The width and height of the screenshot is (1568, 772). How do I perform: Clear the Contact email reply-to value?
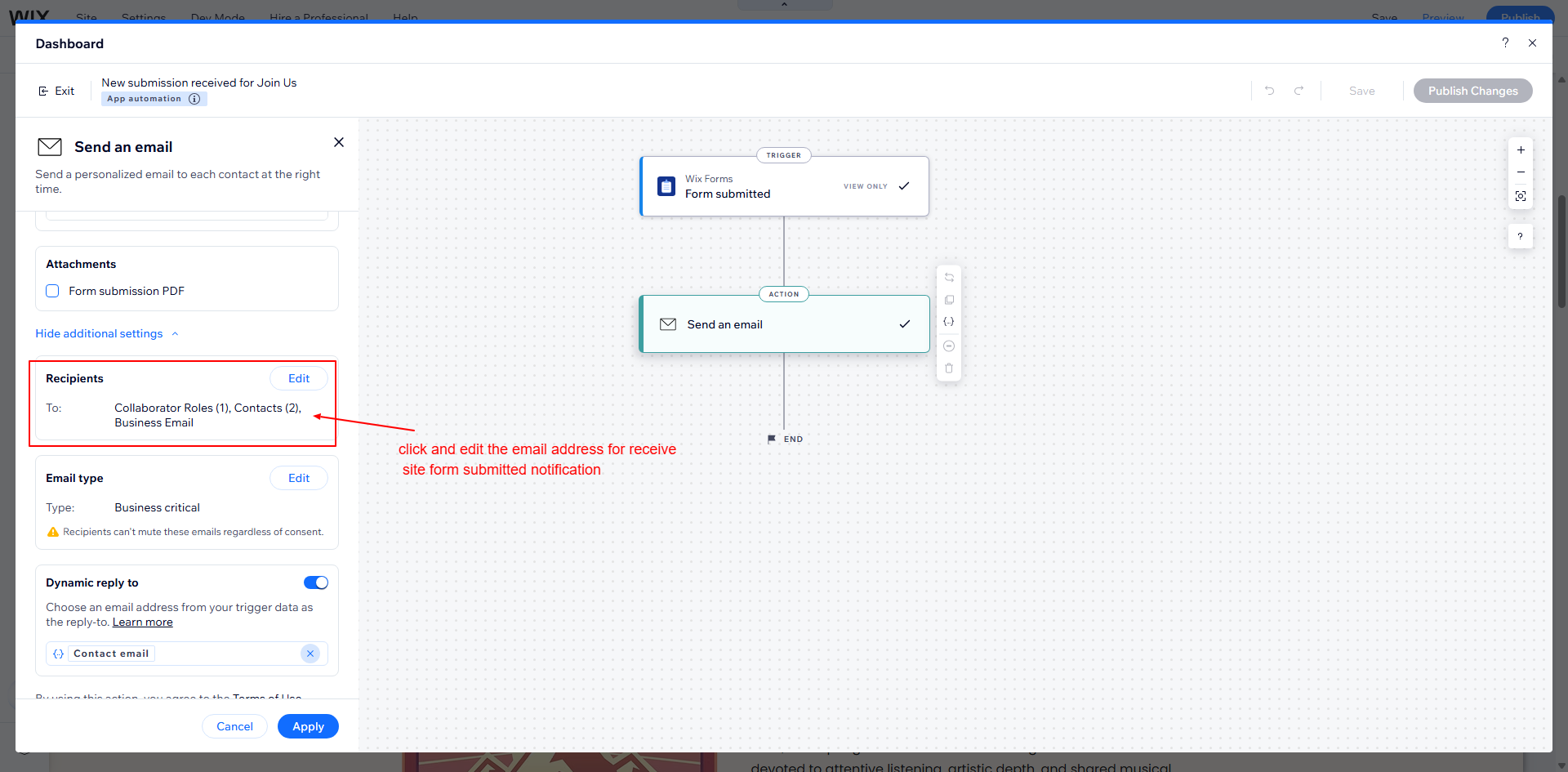tap(310, 654)
